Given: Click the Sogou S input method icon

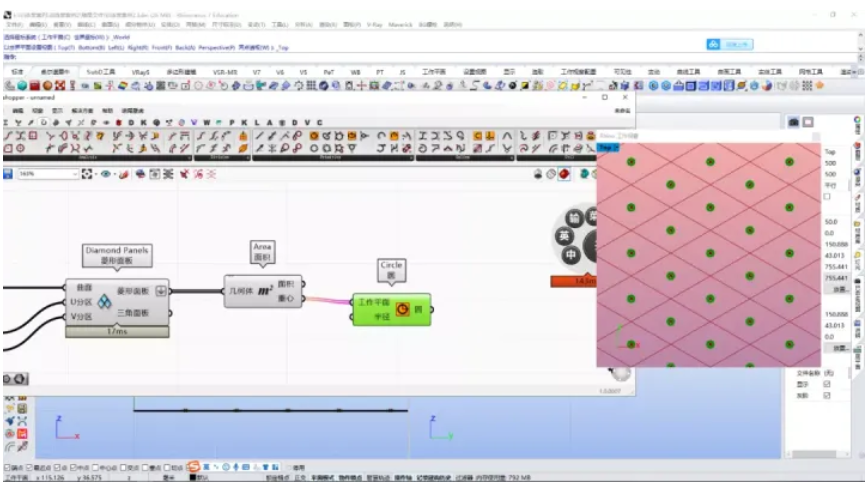Looking at the screenshot, I should 193,467.
